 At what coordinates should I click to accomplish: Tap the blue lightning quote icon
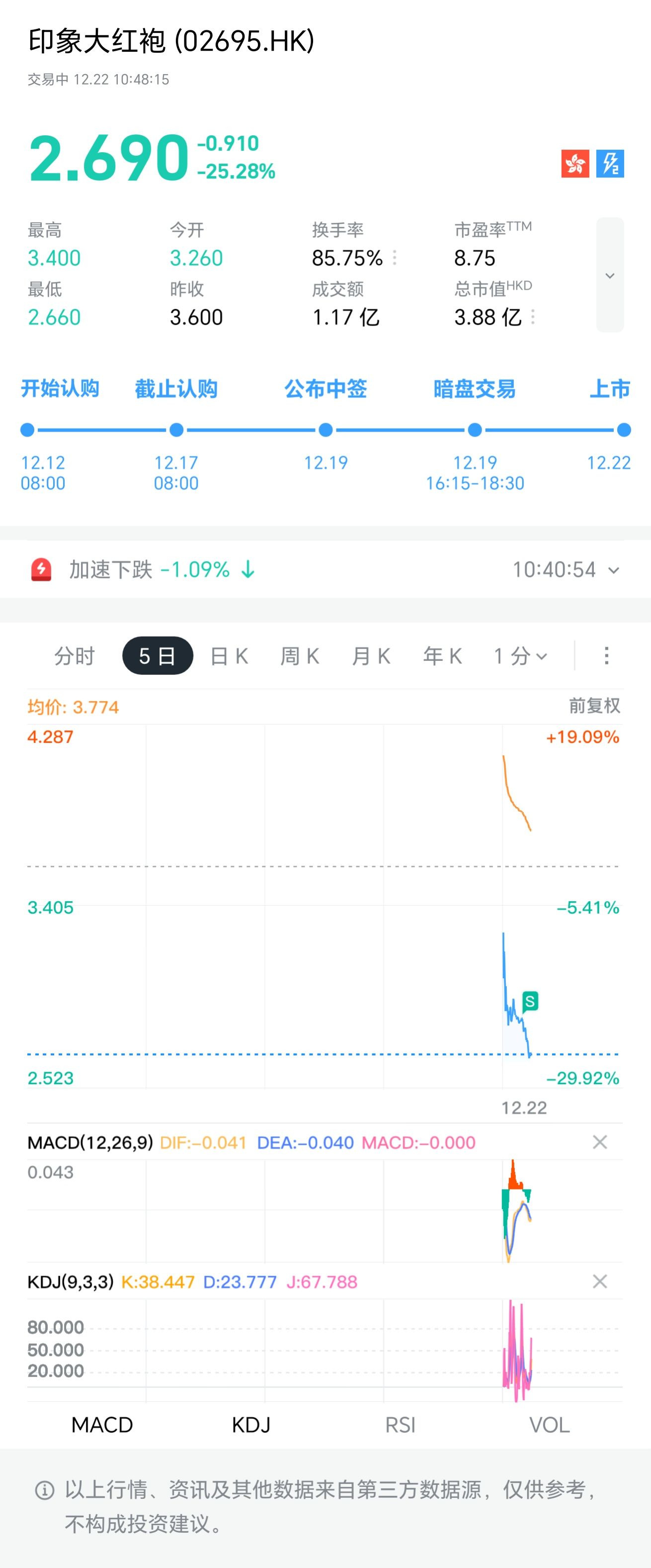click(610, 164)
